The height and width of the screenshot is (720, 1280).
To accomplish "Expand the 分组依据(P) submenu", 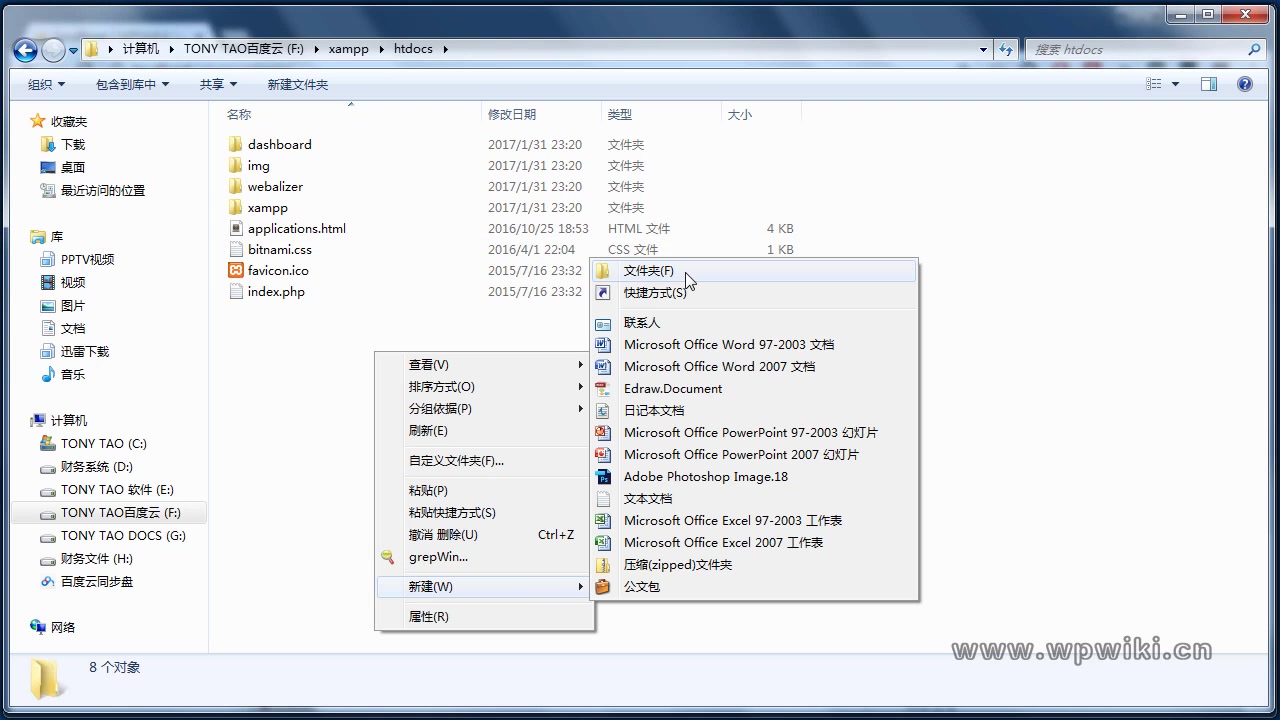I will tap(485, 408).
